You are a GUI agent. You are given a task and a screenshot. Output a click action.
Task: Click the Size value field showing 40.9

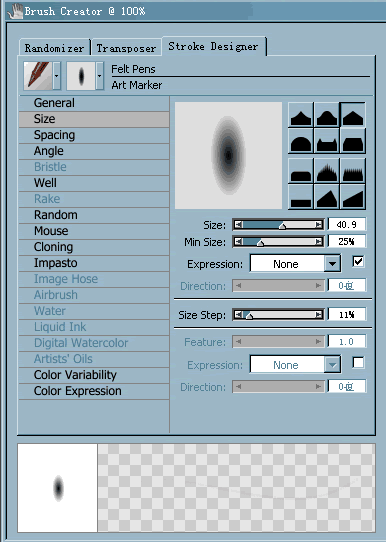347,224
